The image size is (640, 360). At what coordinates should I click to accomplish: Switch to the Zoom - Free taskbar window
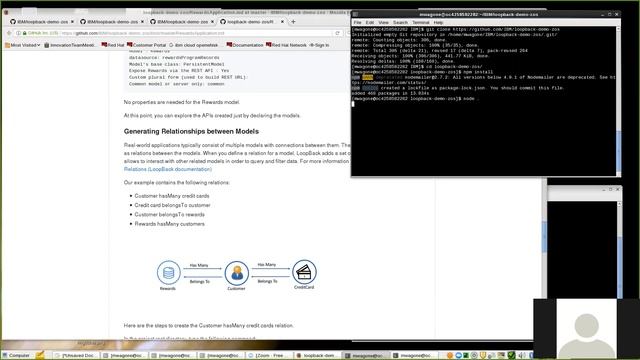(x=268, y=356)
